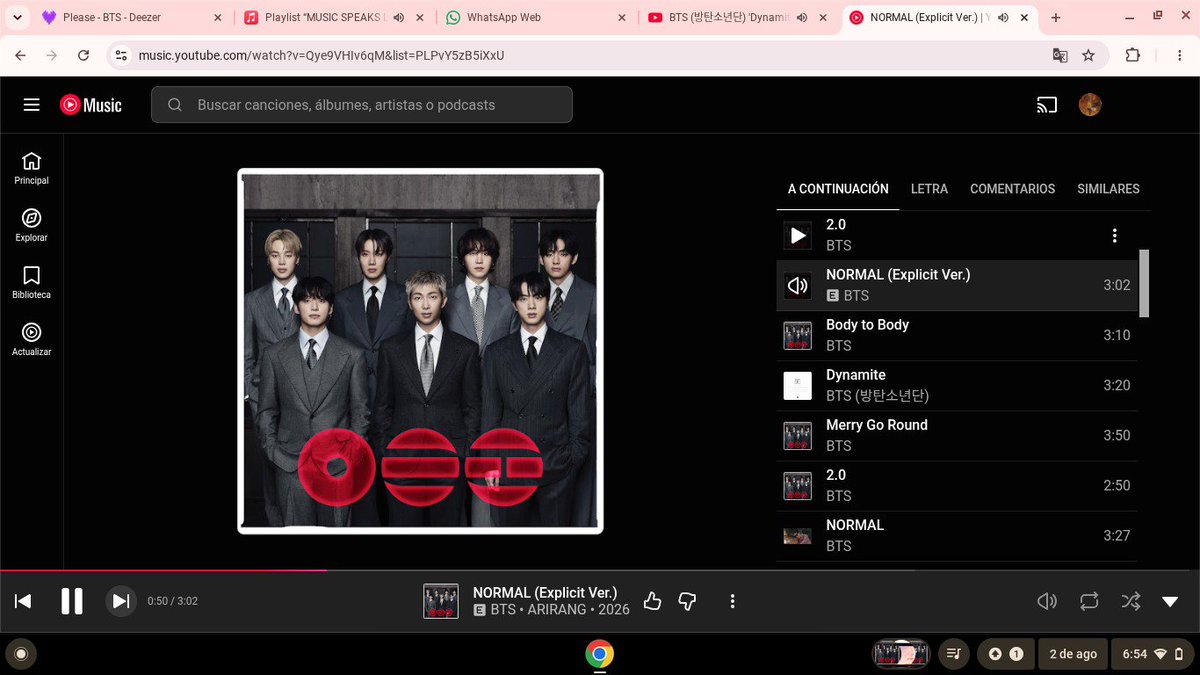This screenshot has width=1200, height=675.
Task: Open media controls in the shelf
Action: click(954, 654)
